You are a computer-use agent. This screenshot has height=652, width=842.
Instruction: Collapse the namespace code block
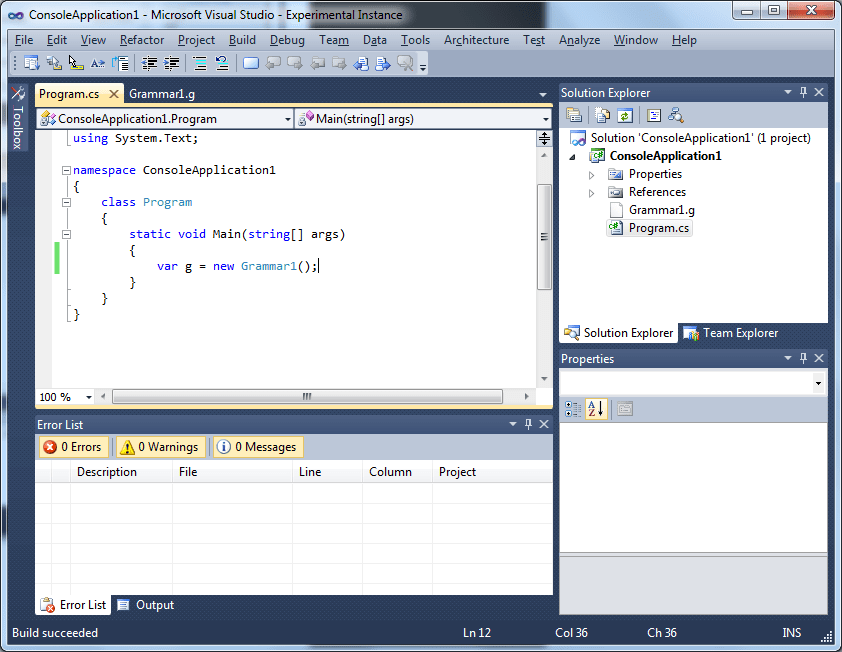pos(67,170)
